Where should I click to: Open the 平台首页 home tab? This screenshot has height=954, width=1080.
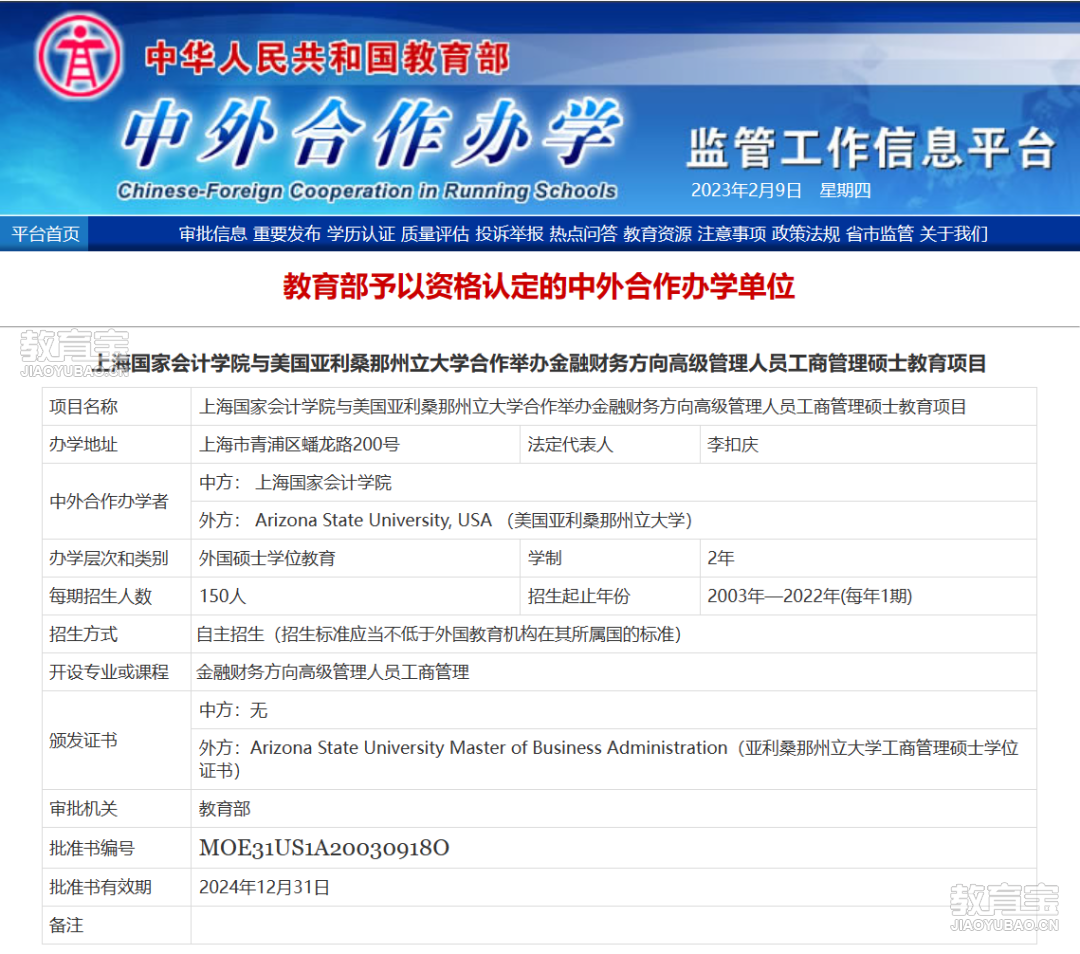point(45,234)
